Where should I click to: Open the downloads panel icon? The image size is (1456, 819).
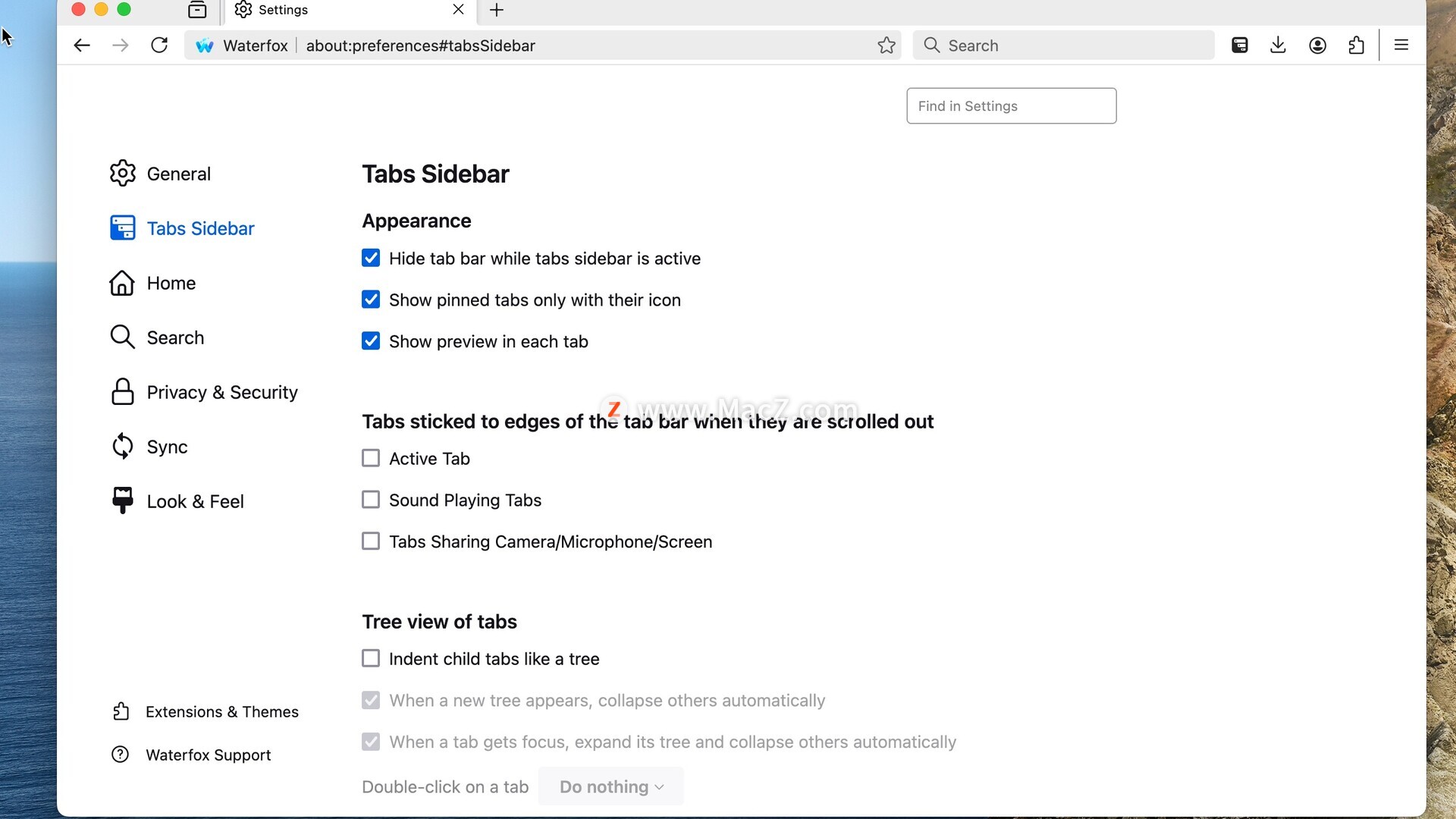pos(1278,45)
